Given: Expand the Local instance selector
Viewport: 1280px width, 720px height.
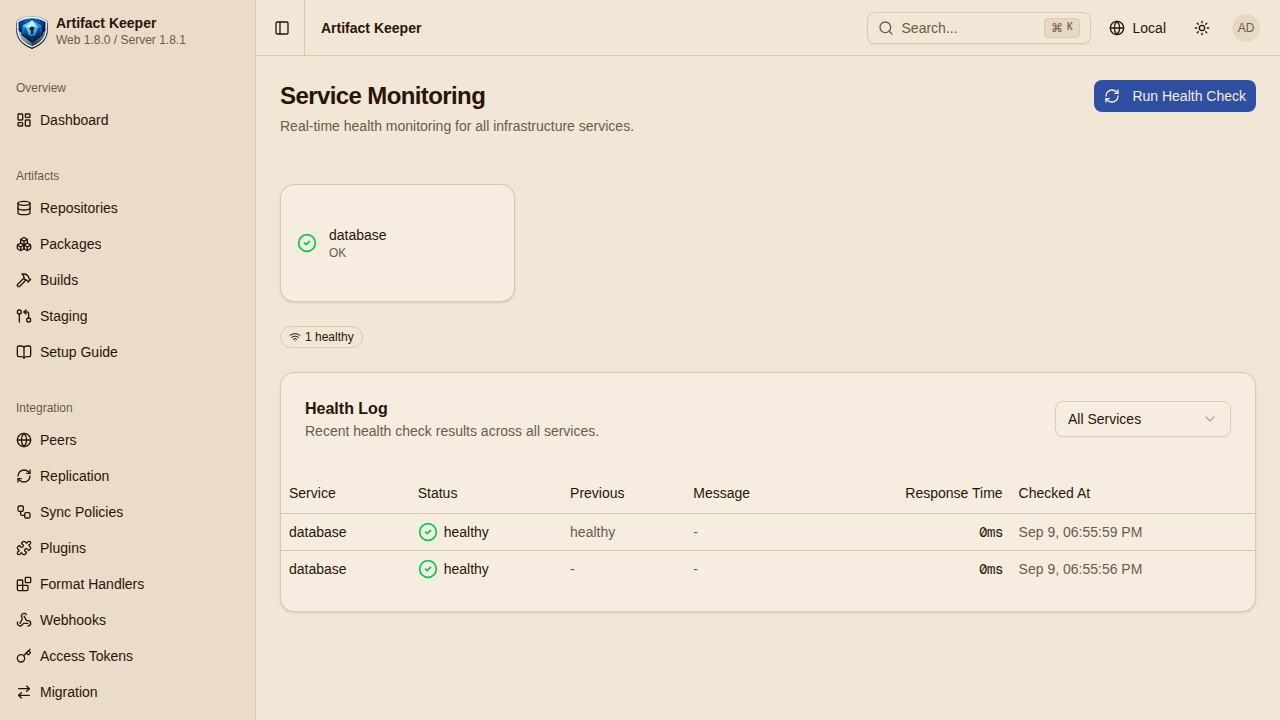Looking at the screenshot, I should (x=1138, y=28).
